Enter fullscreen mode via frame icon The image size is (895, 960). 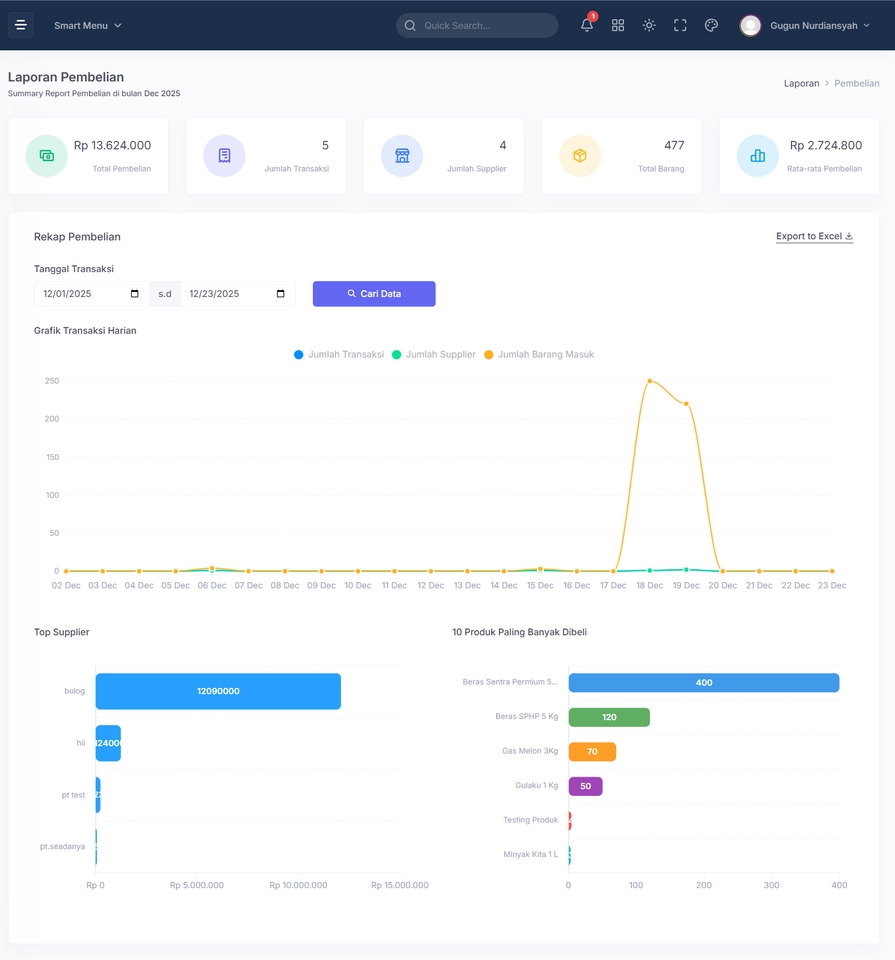(x=680, y=25)
